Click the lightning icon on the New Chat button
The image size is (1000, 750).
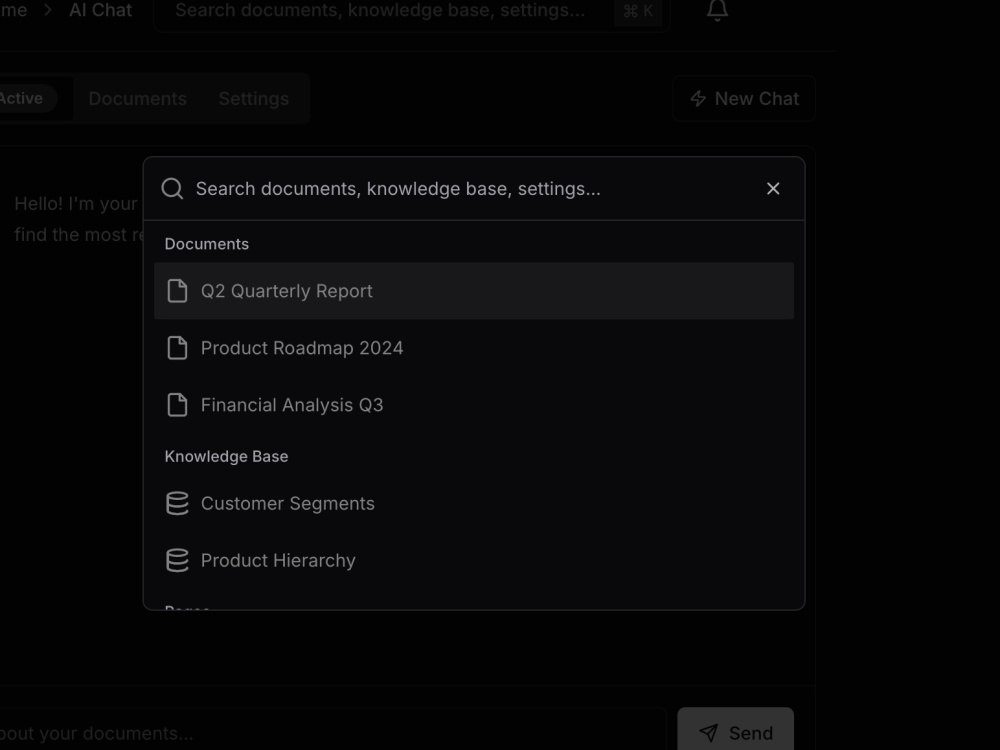click(698, 98)
